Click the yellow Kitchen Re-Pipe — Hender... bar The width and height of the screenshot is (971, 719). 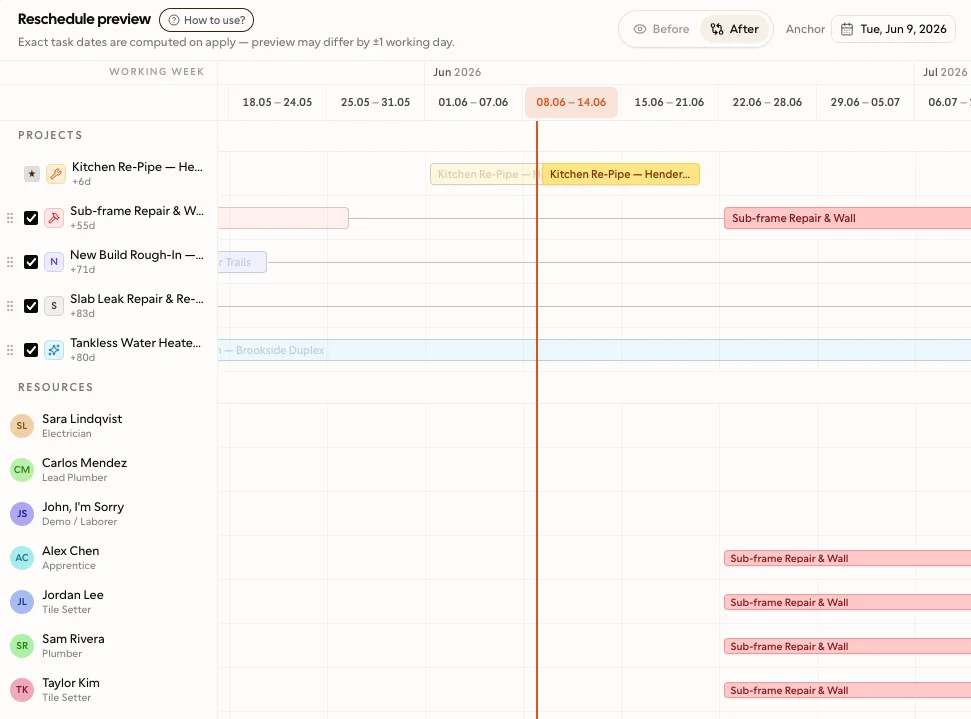pos(620,174)
